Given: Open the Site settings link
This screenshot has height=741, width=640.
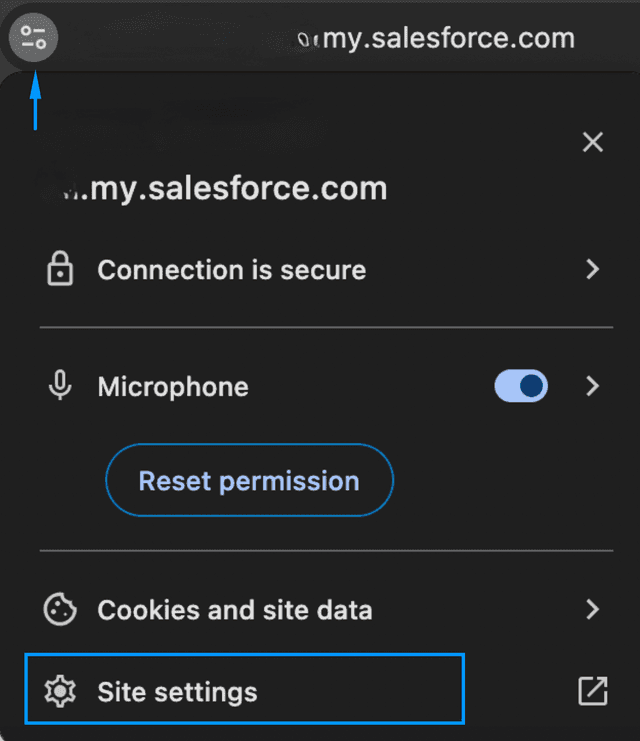Looking at the screenshot, I should coord(177,691).
